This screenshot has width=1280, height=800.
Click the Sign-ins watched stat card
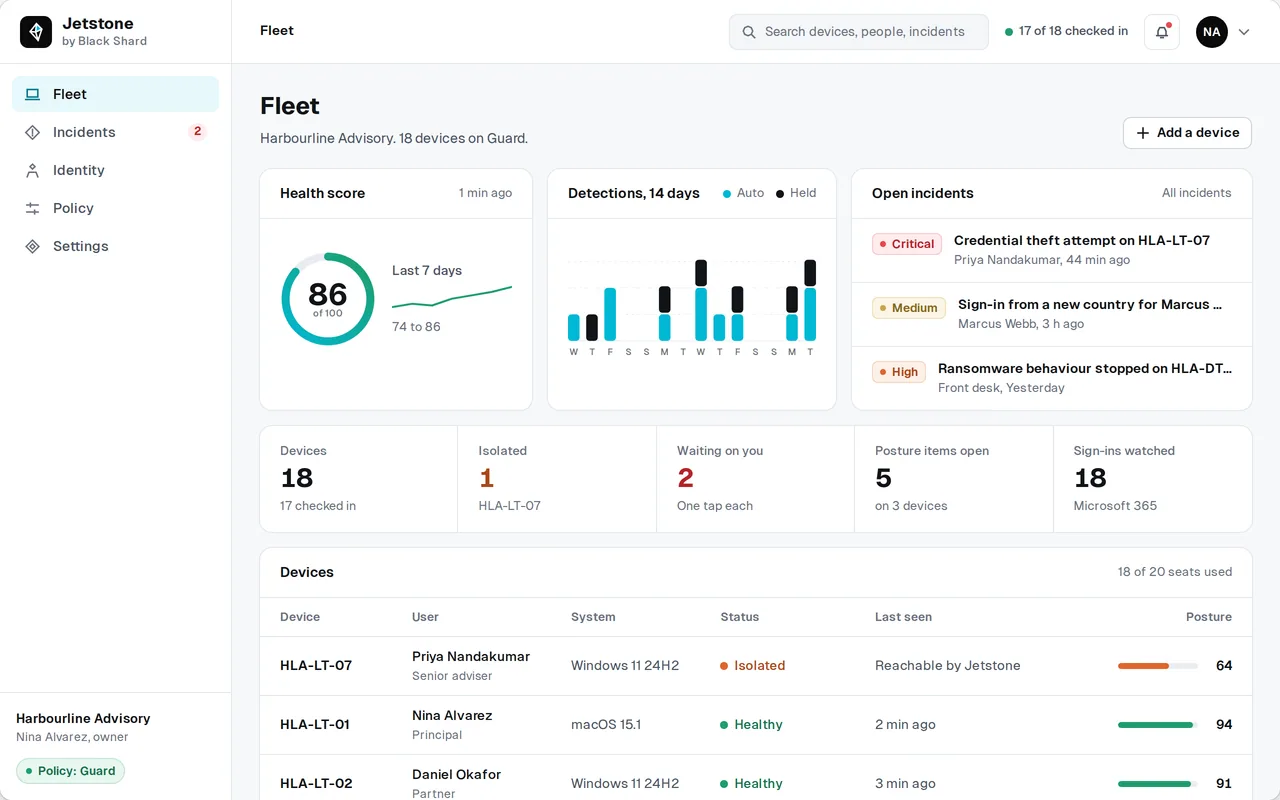[x=1152, y=479]
